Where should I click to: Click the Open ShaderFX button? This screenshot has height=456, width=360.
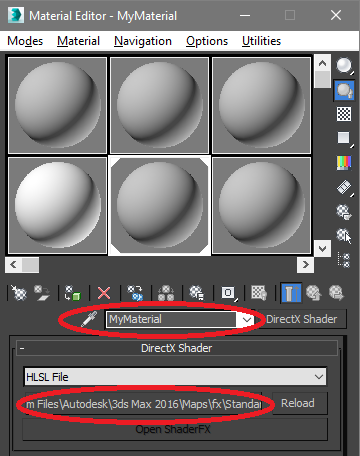click(175, 429)
